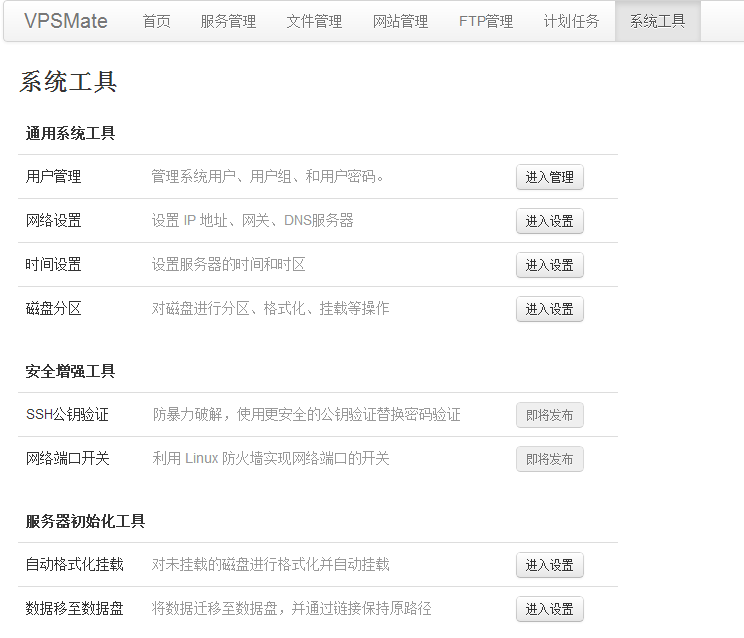This screenshot has height=638, width=744.
Task: Enter settings for 网络设置
Action: pos(549,221)
